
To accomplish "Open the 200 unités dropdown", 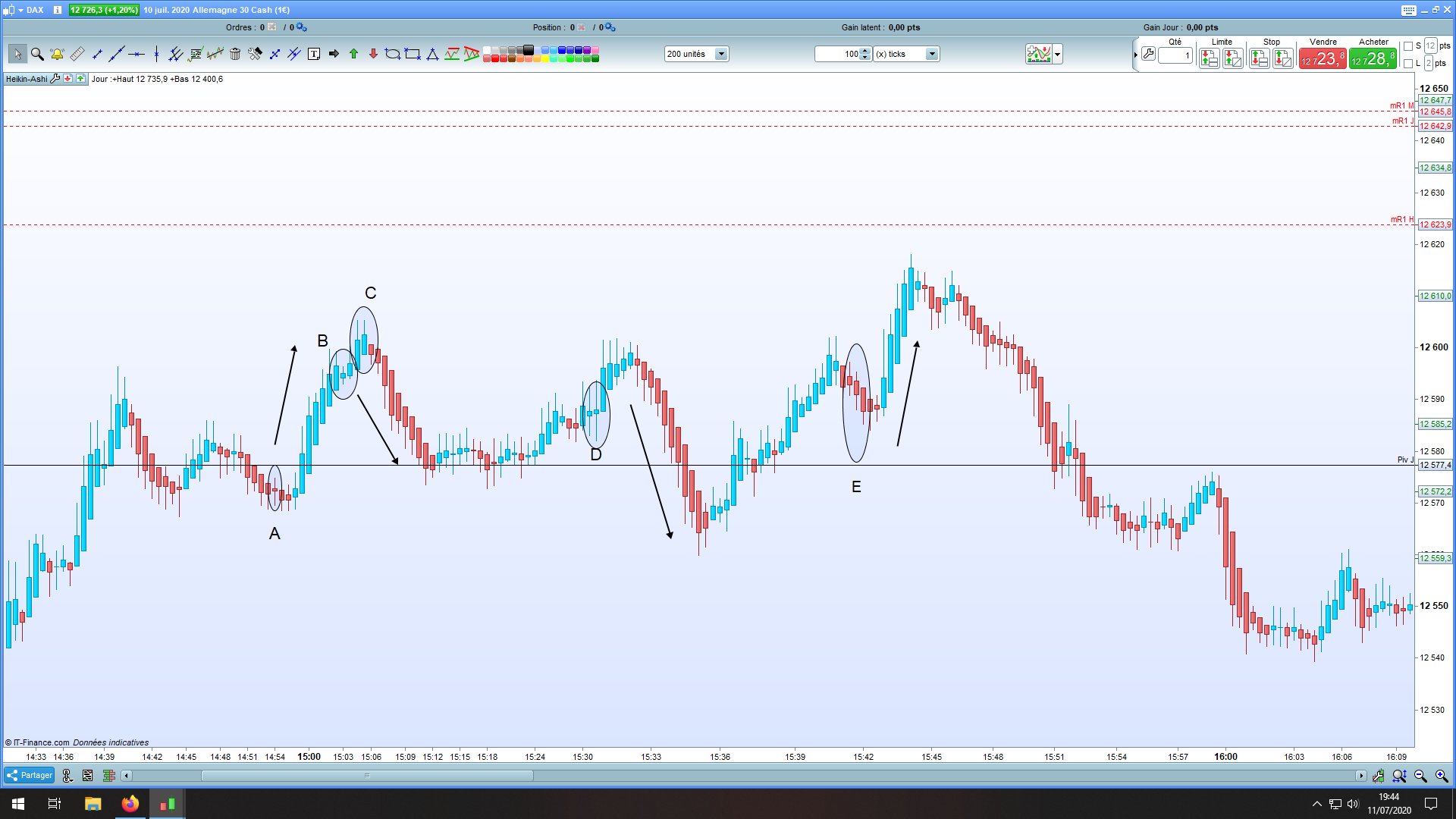I will pos(721,54).
